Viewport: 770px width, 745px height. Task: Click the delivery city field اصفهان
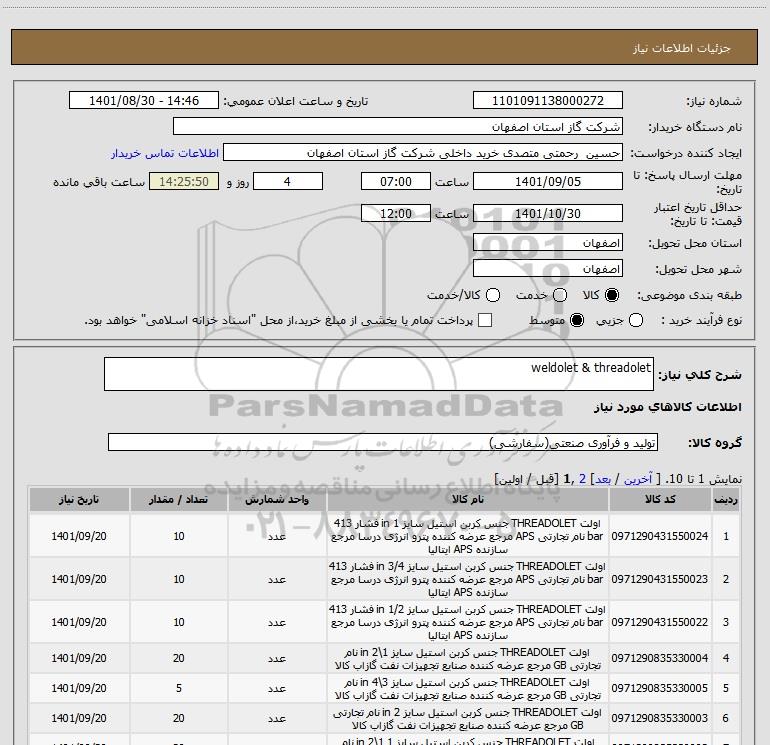548,269
